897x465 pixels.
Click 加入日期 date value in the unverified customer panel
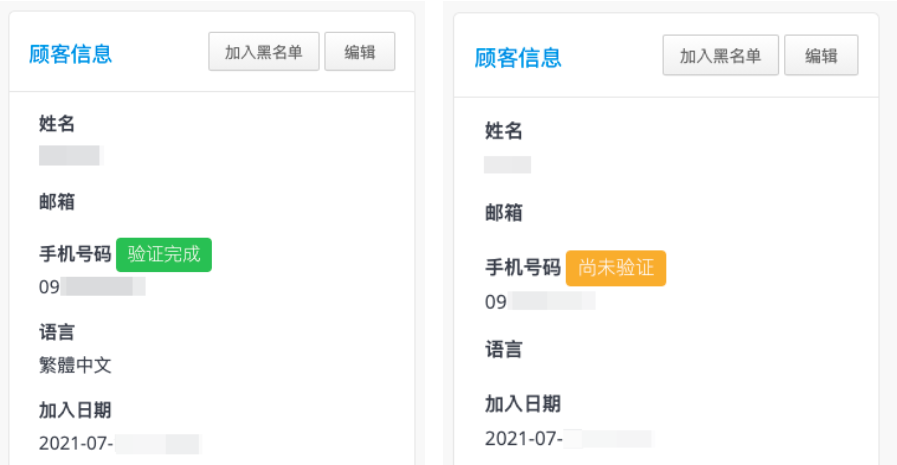[568, 439]
